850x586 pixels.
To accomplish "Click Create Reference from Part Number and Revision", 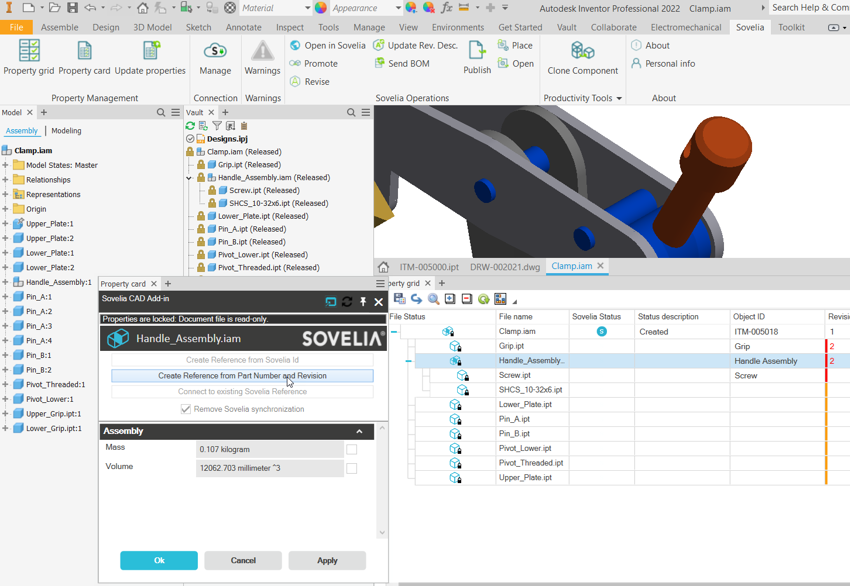I will click(x=242, y=376).
